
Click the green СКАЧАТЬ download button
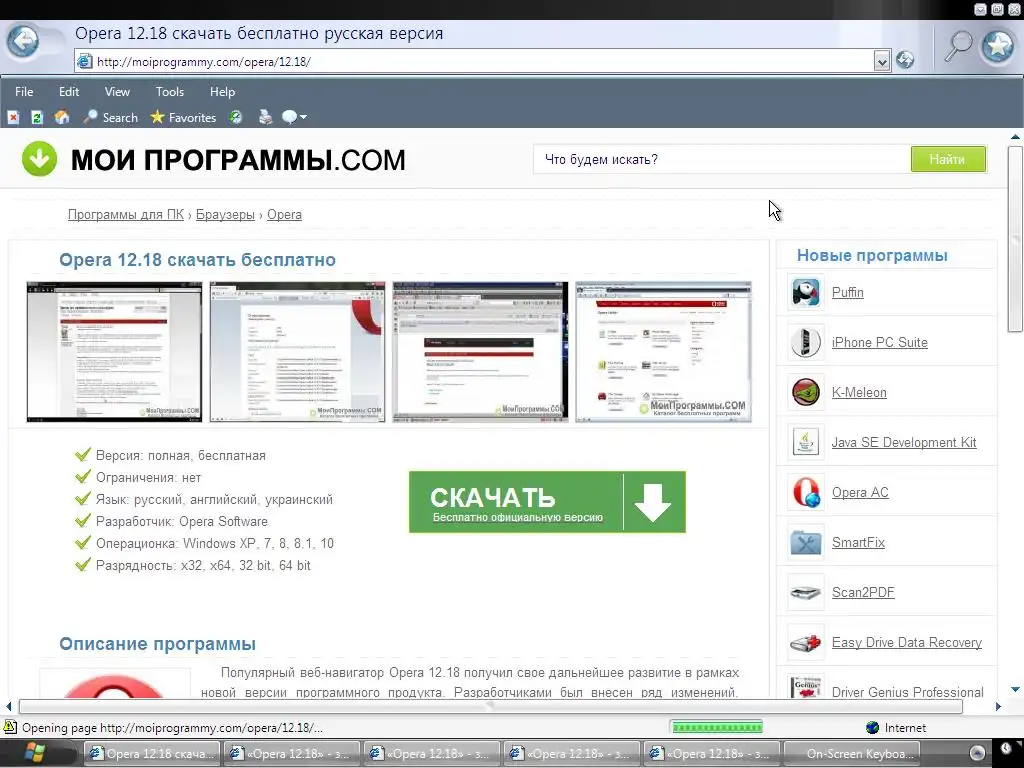tap(547, 502)
